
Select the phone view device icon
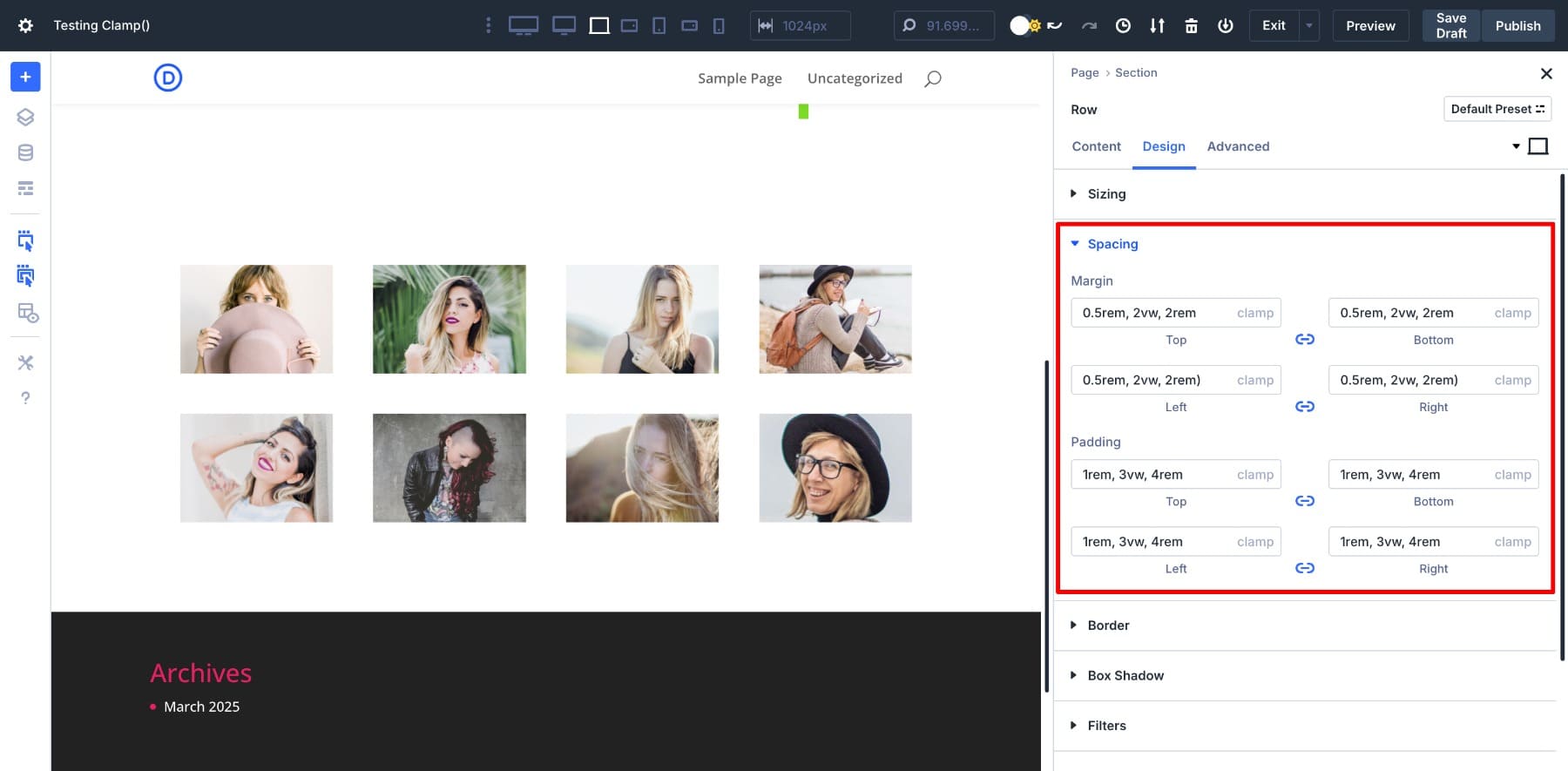click(x=719, y=25)
